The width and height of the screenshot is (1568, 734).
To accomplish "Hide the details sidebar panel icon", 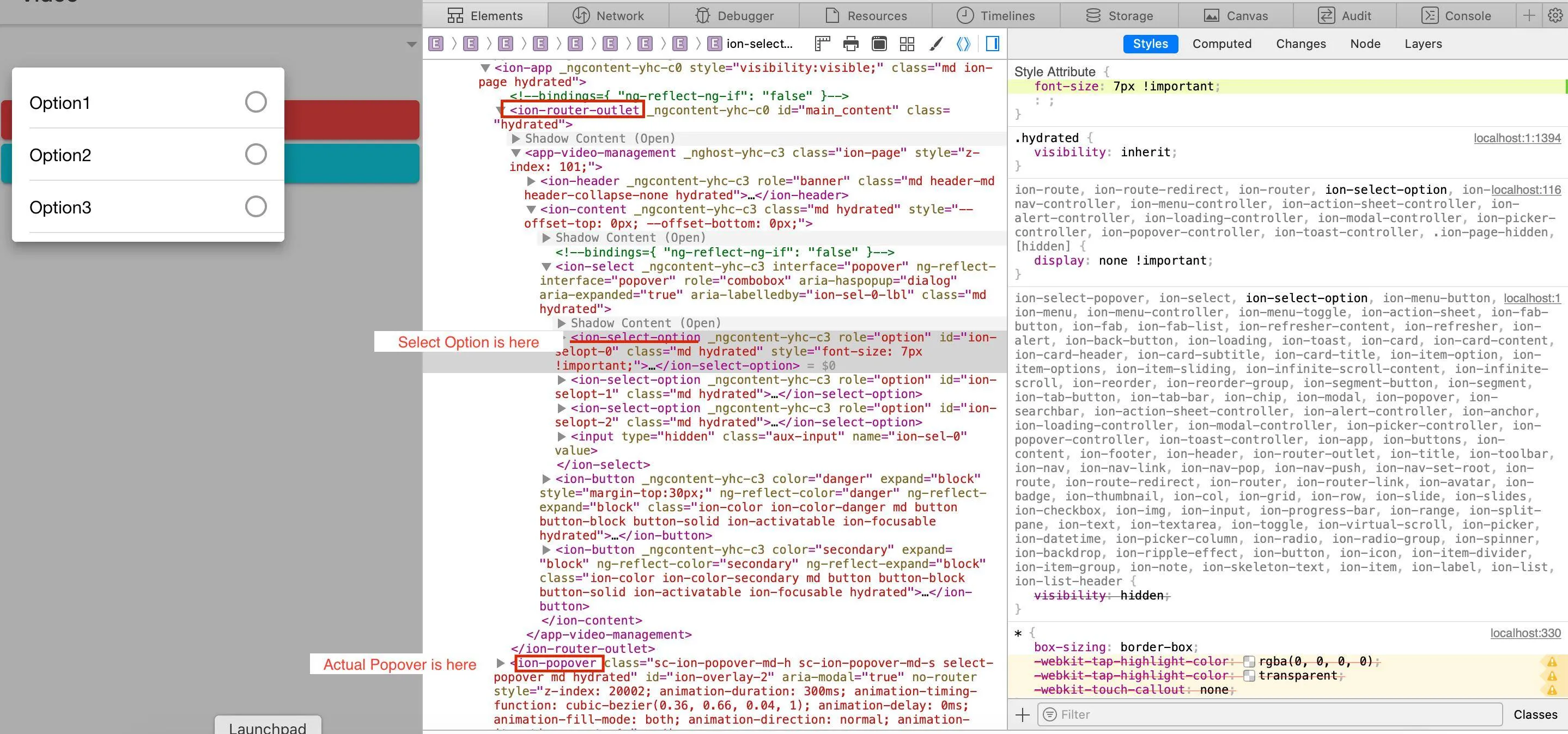I will (x=992, y=44).
